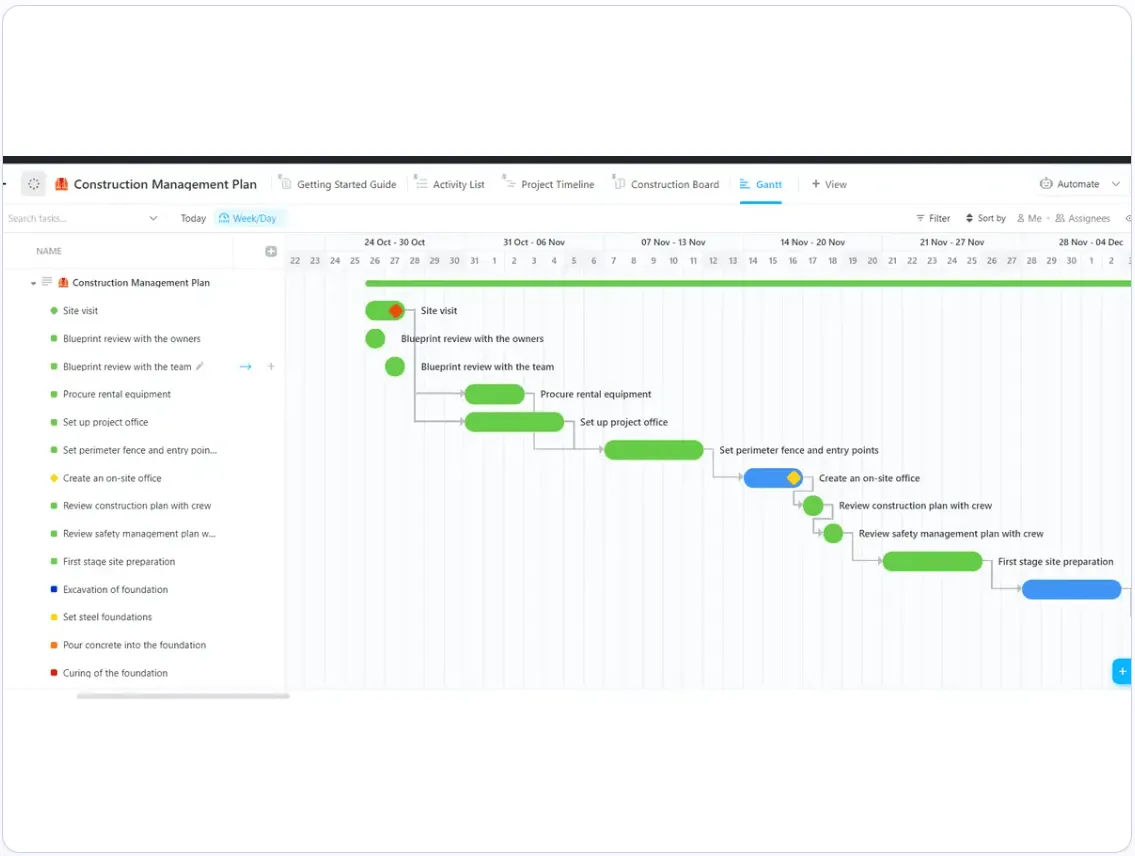The height and width of the screenshot is (856, 1135).
Task: Open the Construction Board tab
Action: pyautogui.click(x=667, y=184)
